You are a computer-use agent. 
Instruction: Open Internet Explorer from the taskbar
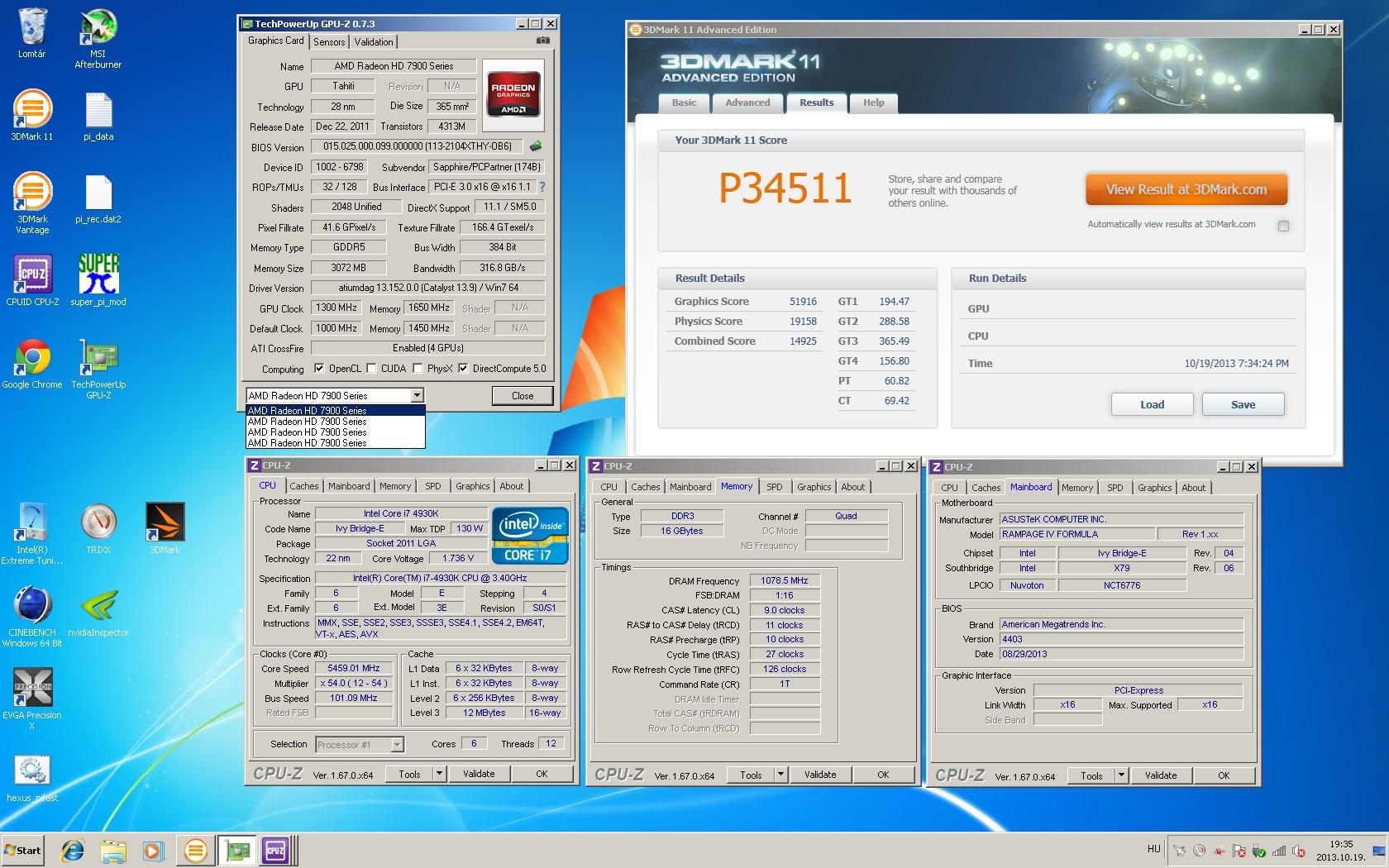point(73,850)
